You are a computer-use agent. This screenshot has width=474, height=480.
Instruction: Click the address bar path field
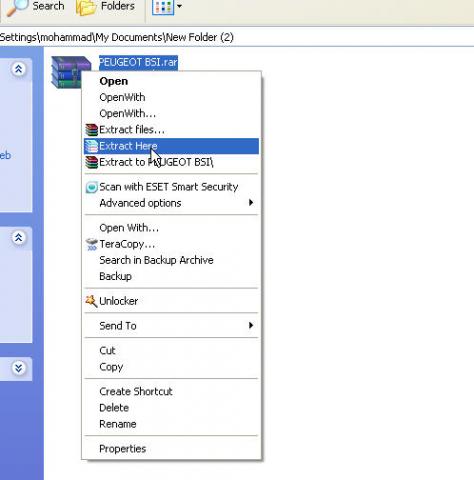click(237, 37)
